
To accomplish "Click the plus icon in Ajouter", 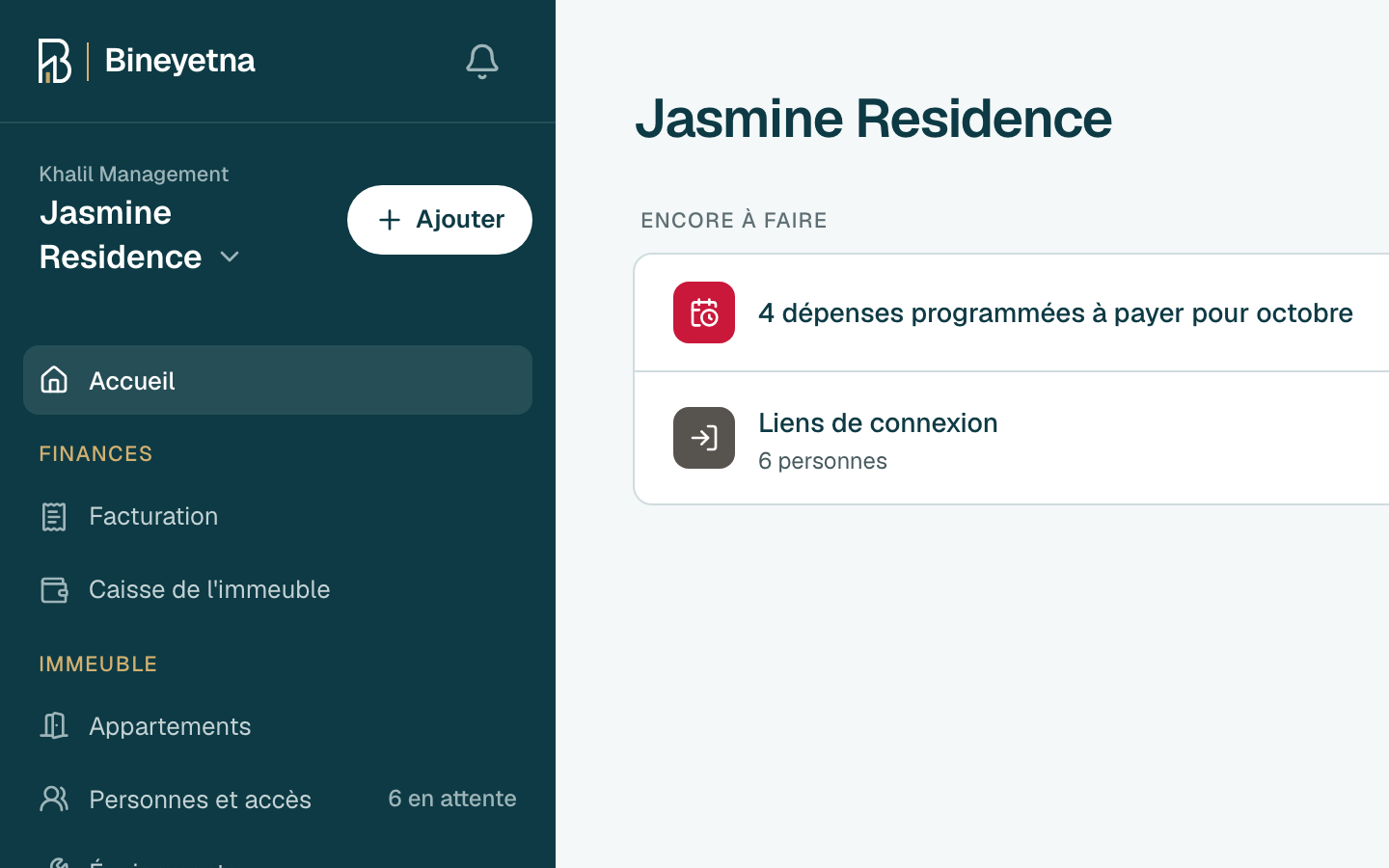I will [x=390, y=220].
